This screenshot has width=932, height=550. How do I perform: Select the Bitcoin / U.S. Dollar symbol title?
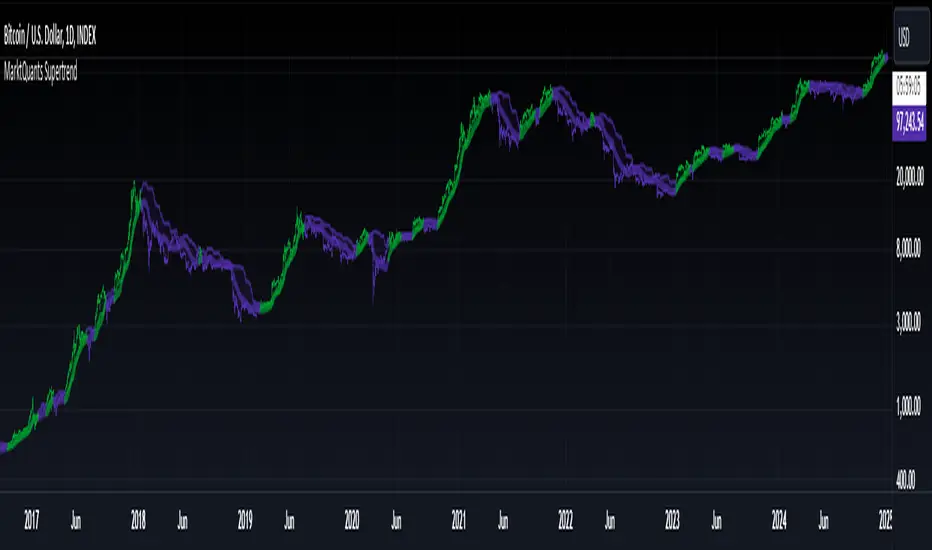click(50, 36)
